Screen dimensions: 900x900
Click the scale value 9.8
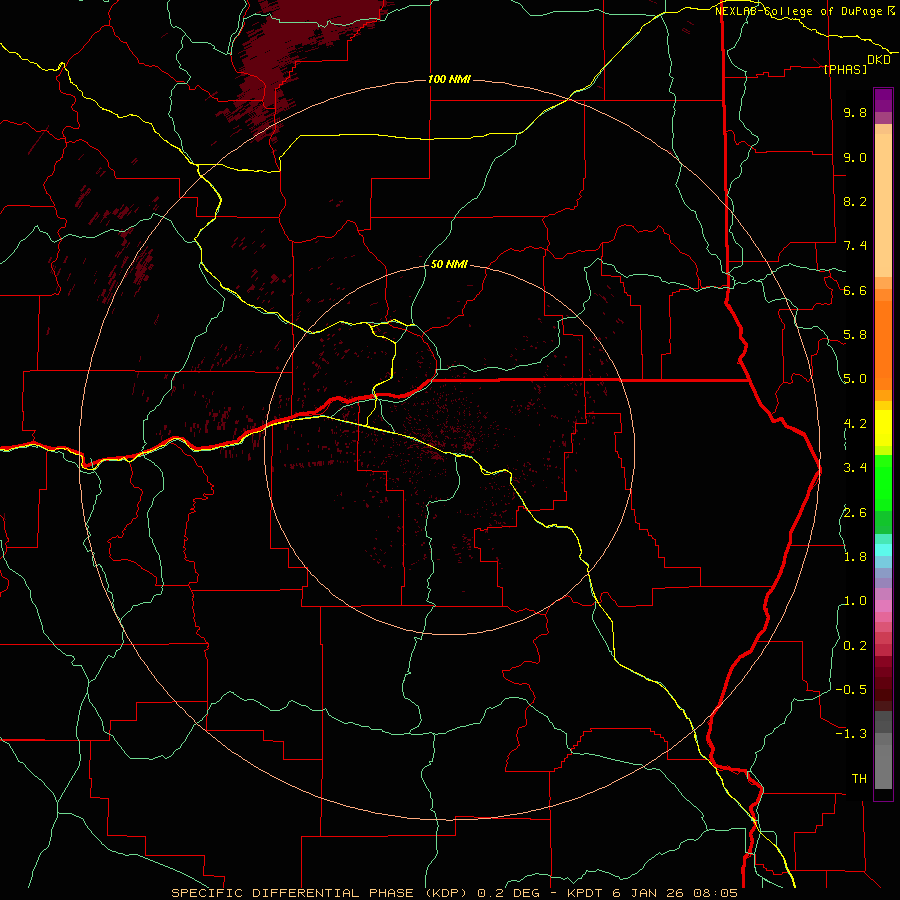855,112
